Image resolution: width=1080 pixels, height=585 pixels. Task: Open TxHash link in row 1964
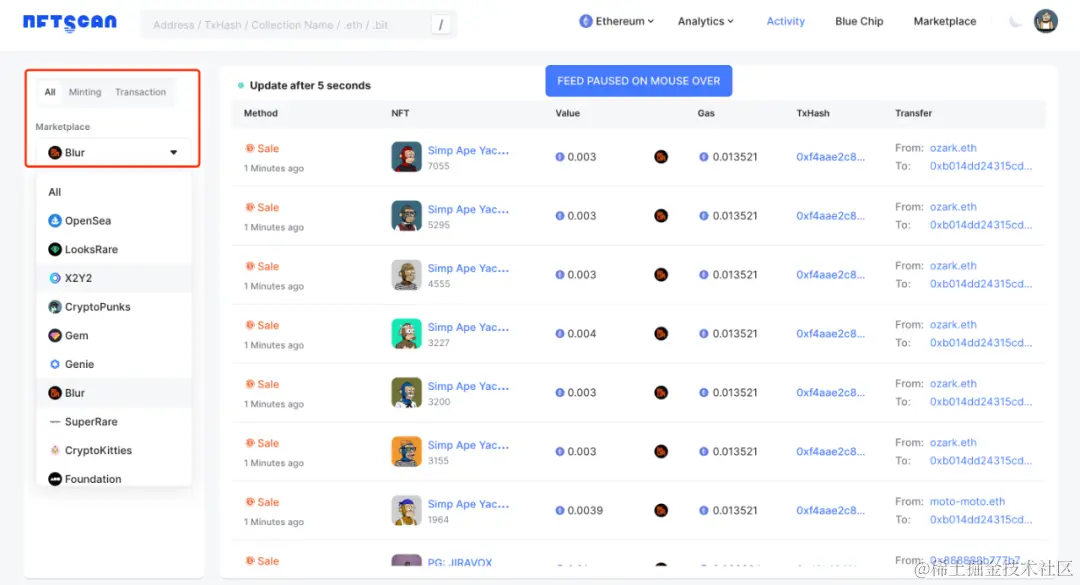pyautogui.click(x=830, y=511)
